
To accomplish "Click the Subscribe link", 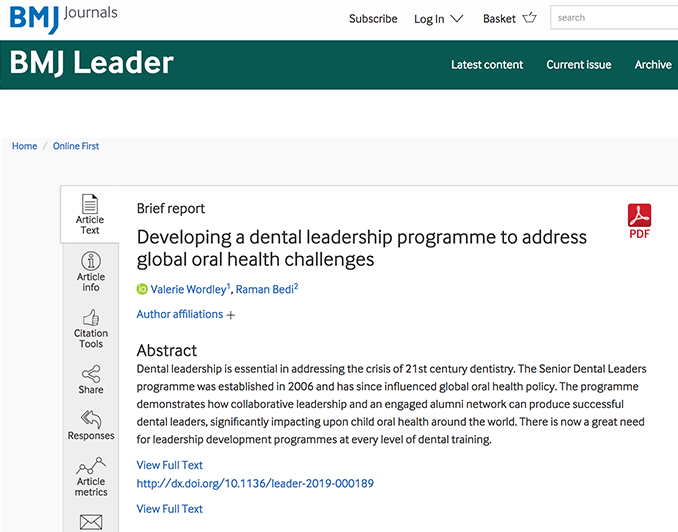I will (373, 19).
